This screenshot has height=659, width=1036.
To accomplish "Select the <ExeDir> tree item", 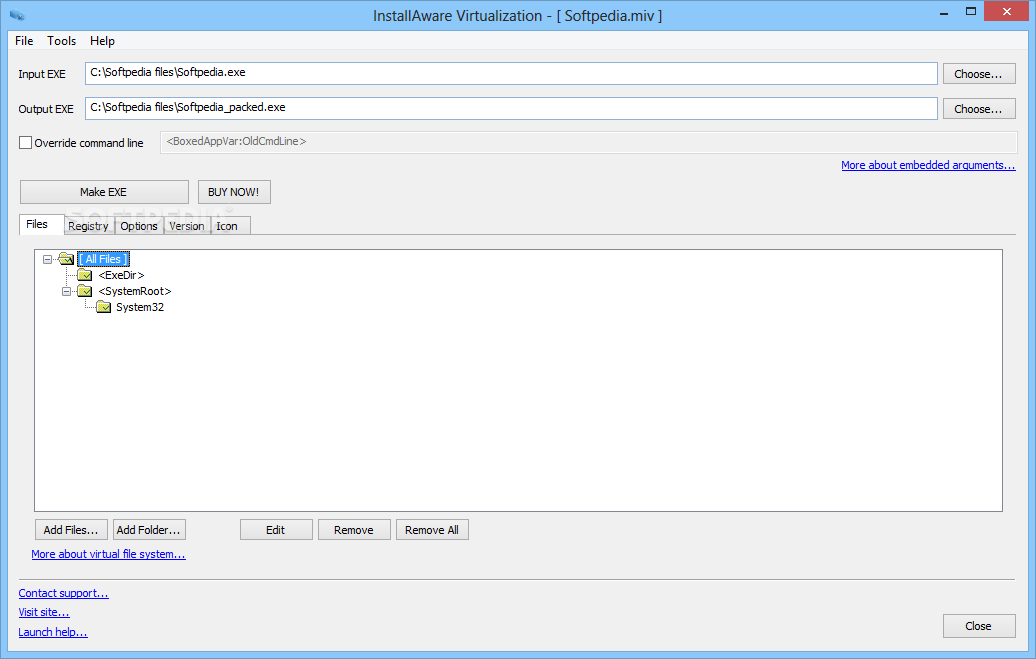I will (x=121, y=275).
